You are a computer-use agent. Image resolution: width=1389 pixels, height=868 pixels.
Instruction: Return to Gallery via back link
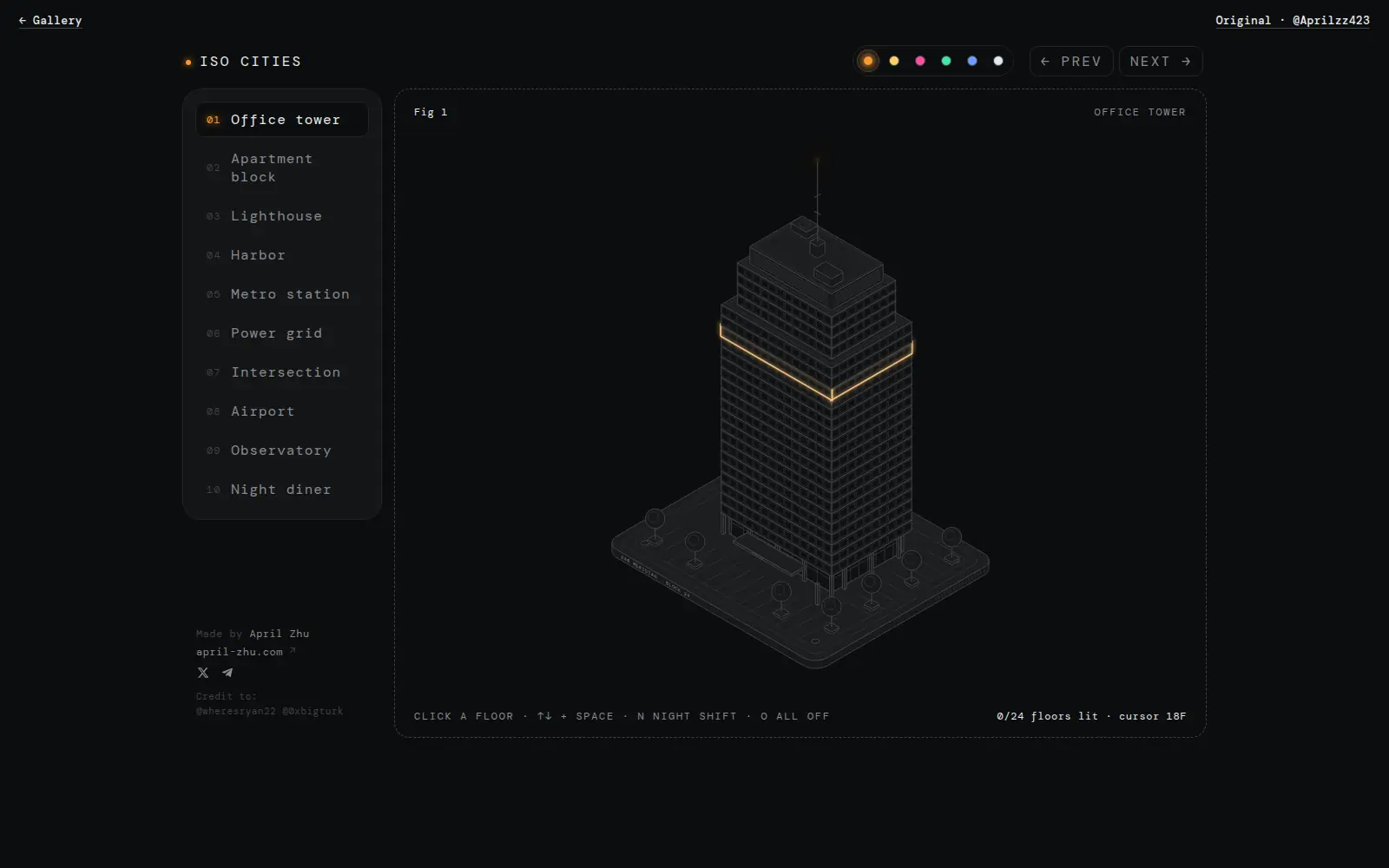[50, 20]
